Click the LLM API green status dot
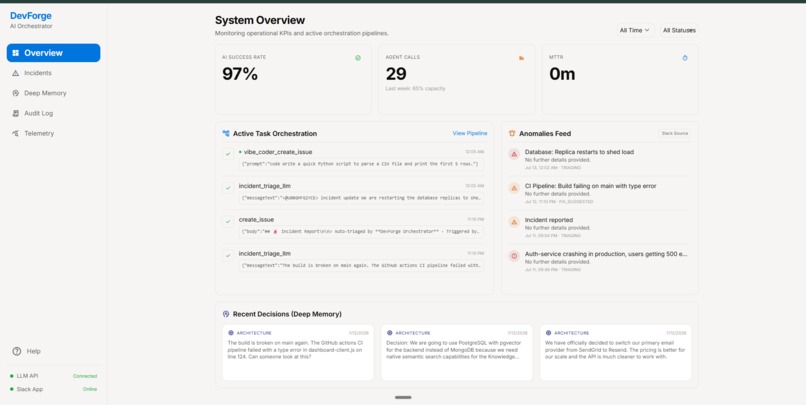Image resolution: width=806 pixels, height=405 pixels. (x=12, y=376)
